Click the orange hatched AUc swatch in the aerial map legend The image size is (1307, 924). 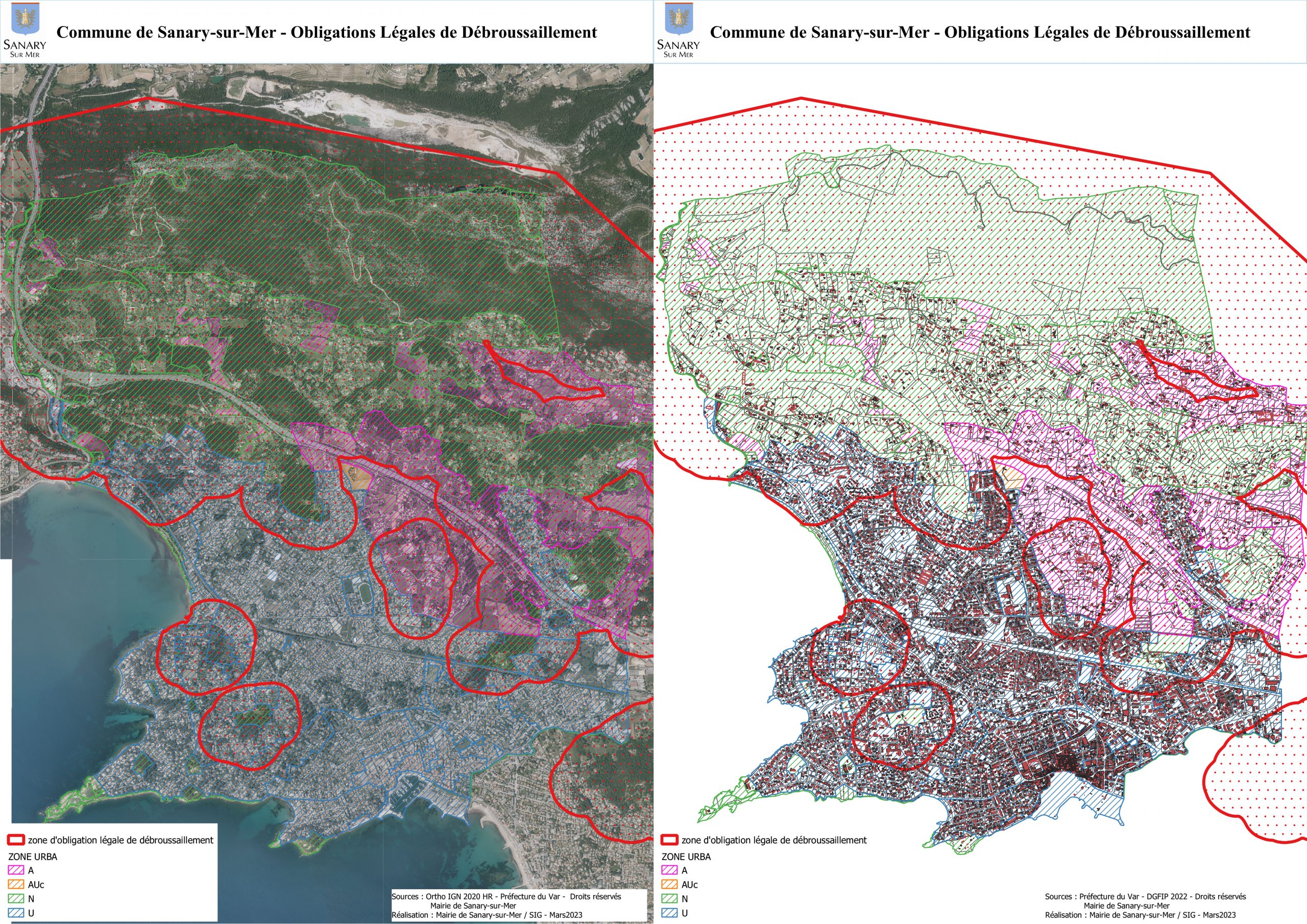pyautogui.click(x=16, y=885)
